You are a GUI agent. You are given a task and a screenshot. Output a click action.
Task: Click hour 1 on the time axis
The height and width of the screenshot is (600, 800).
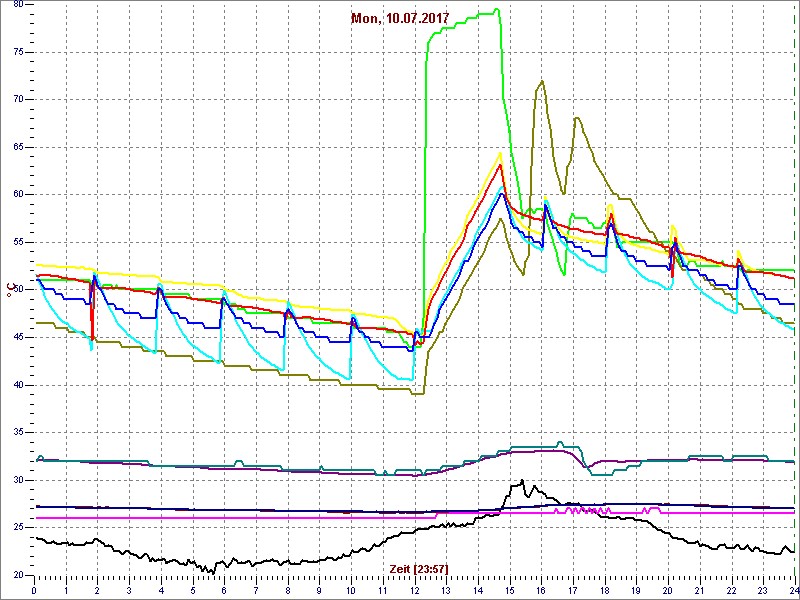coord(66,590)
